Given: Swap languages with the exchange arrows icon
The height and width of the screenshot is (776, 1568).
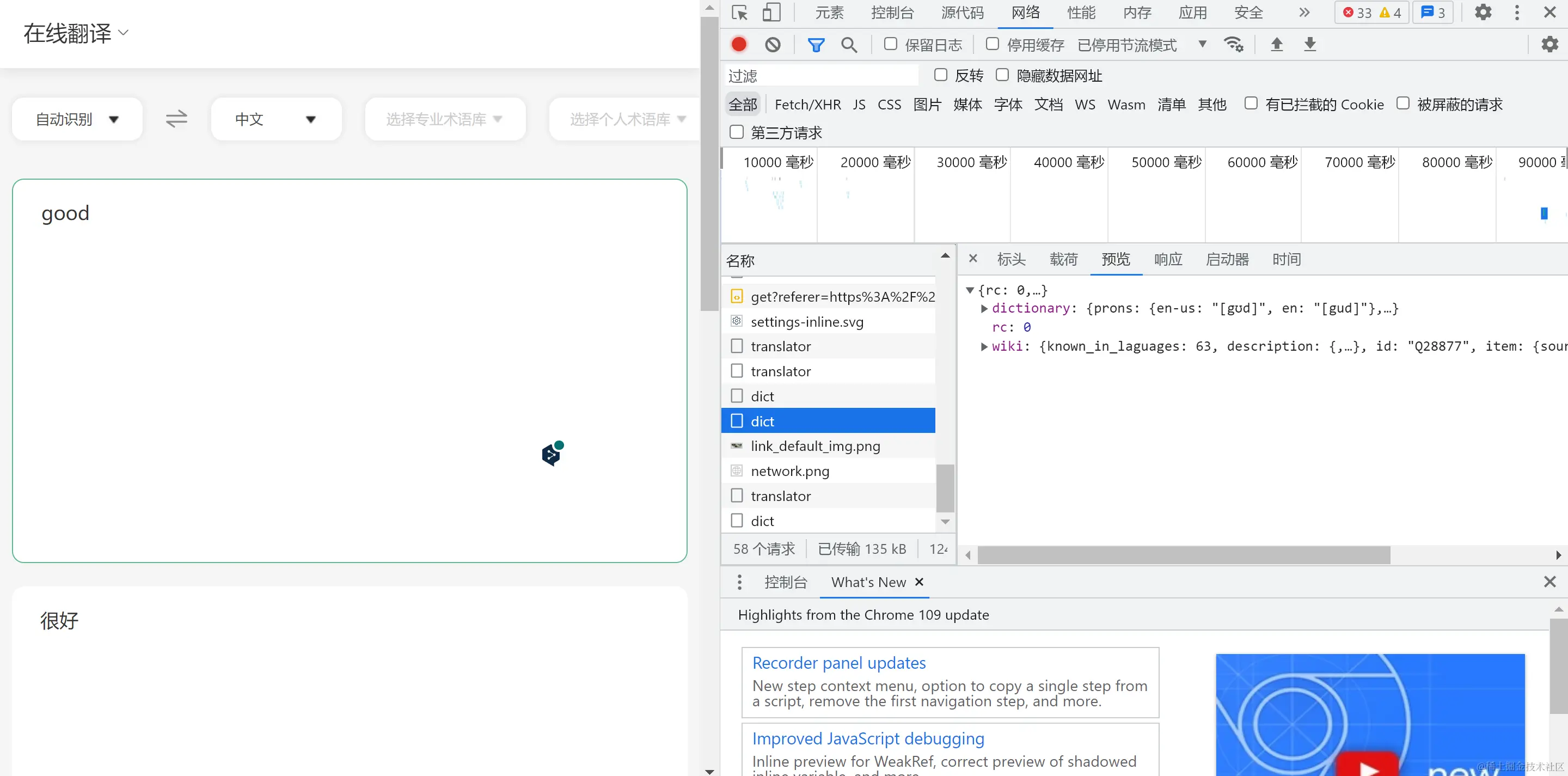Looking at the screenshot, I should tap(176, 119).
